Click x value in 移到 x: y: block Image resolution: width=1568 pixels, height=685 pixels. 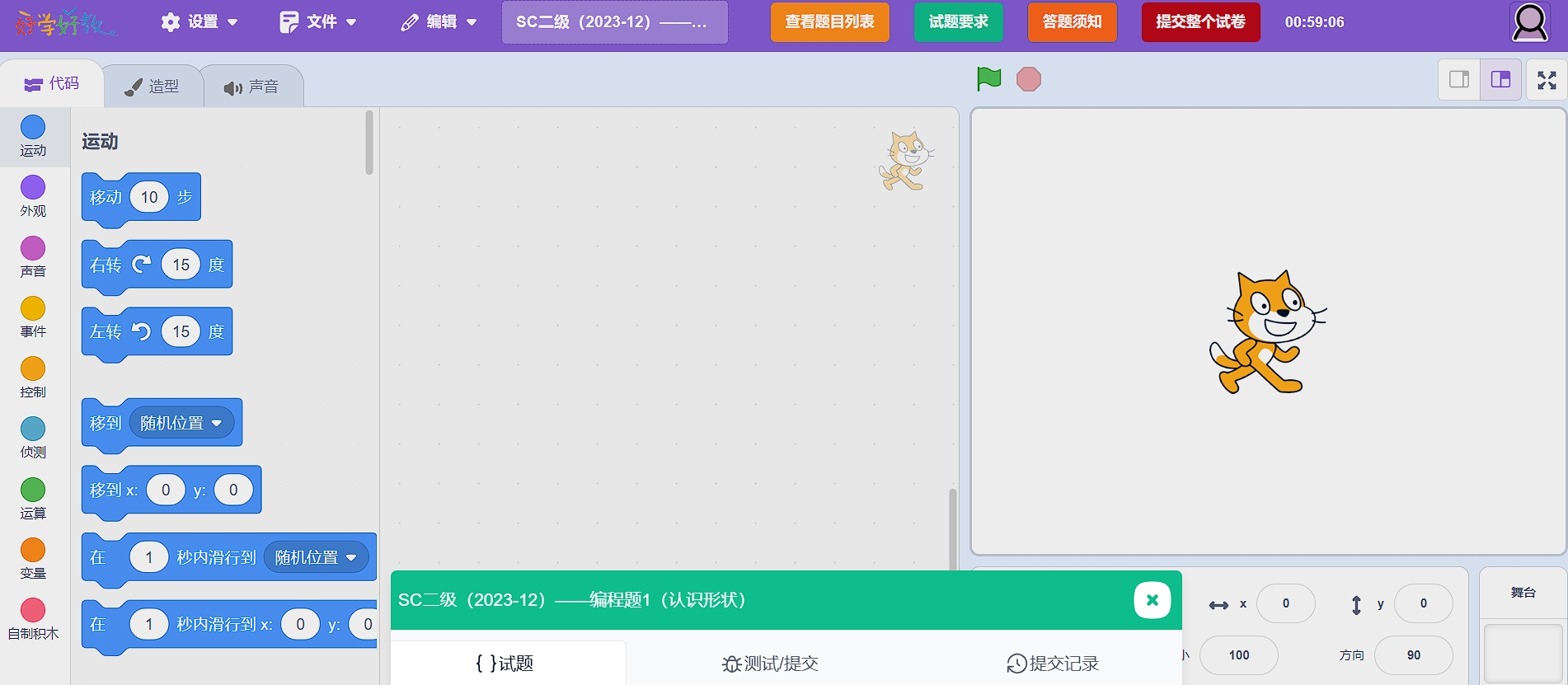[166, 490]
